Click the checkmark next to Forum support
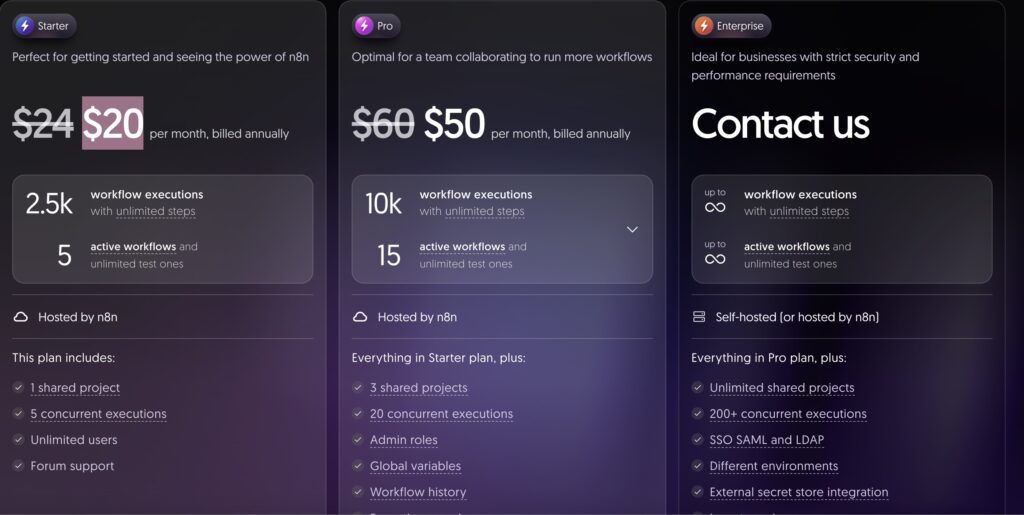 18,466
